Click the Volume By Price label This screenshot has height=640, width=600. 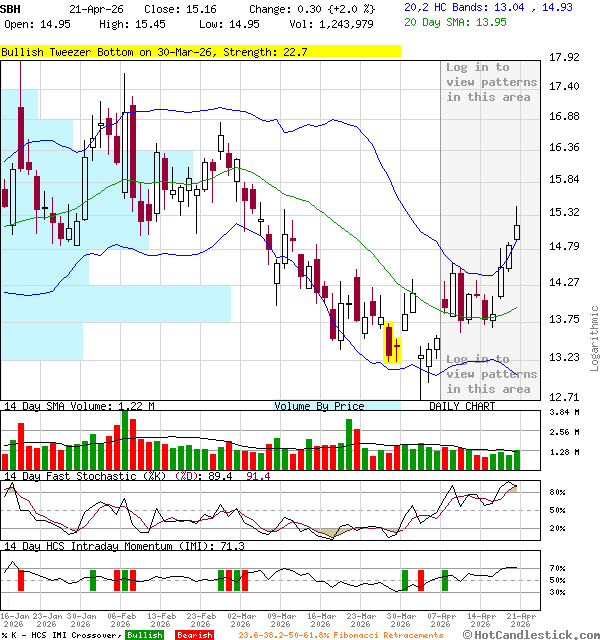pyautogui.click(x=319, y=406)
